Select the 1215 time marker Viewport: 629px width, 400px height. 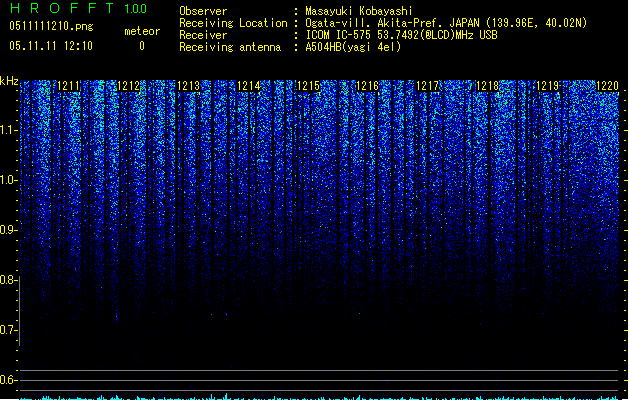click(308, 86)
